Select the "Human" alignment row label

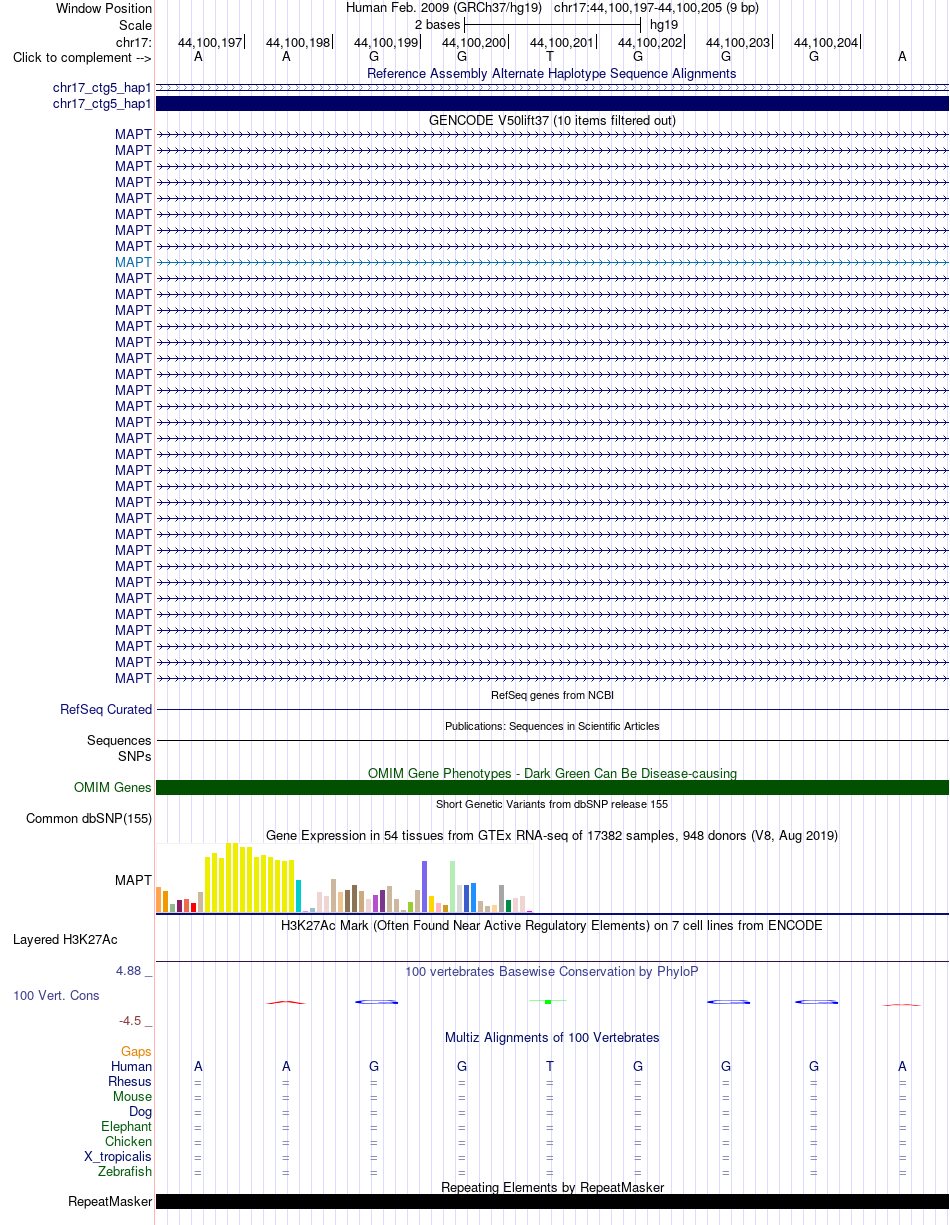[x=131, y=1066]
